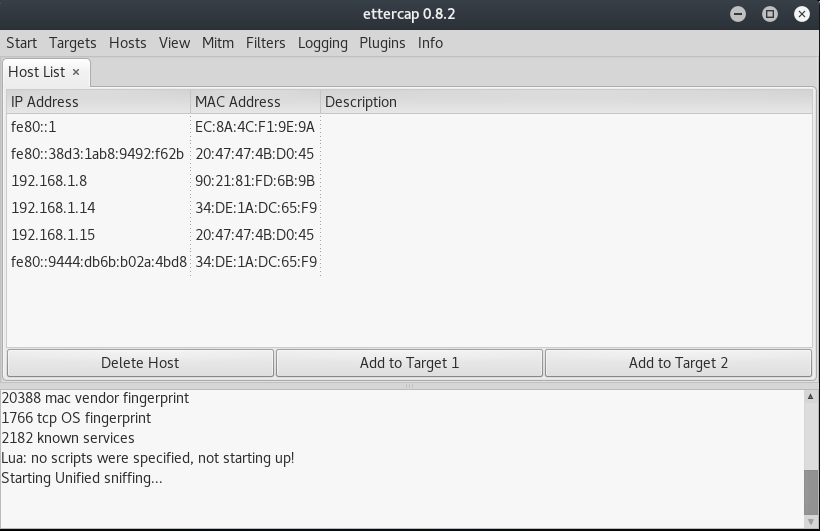The width and height of the screenshot is (820, 531).
Task: Sort by MAC Address column header
Action: (256, 101)
